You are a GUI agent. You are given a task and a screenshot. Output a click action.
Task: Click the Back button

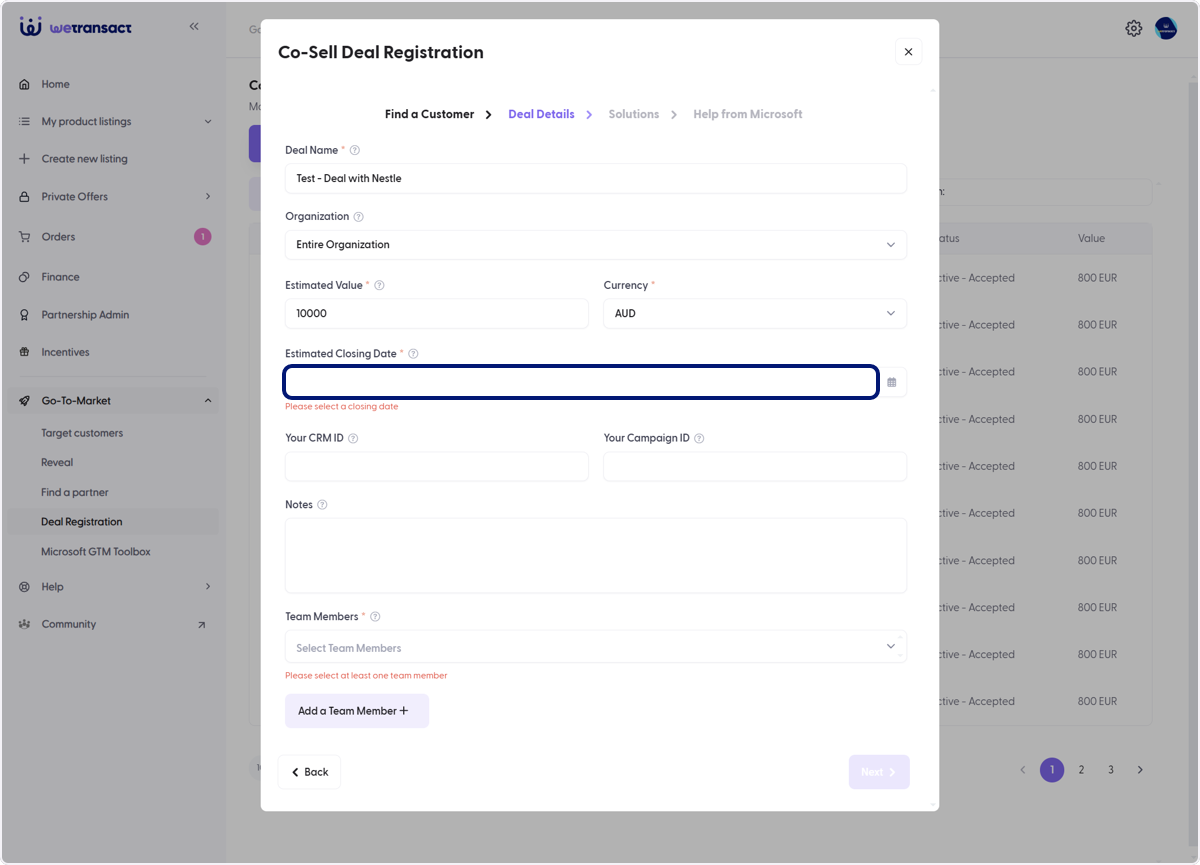pyautogui.click(x=309, y=772)
